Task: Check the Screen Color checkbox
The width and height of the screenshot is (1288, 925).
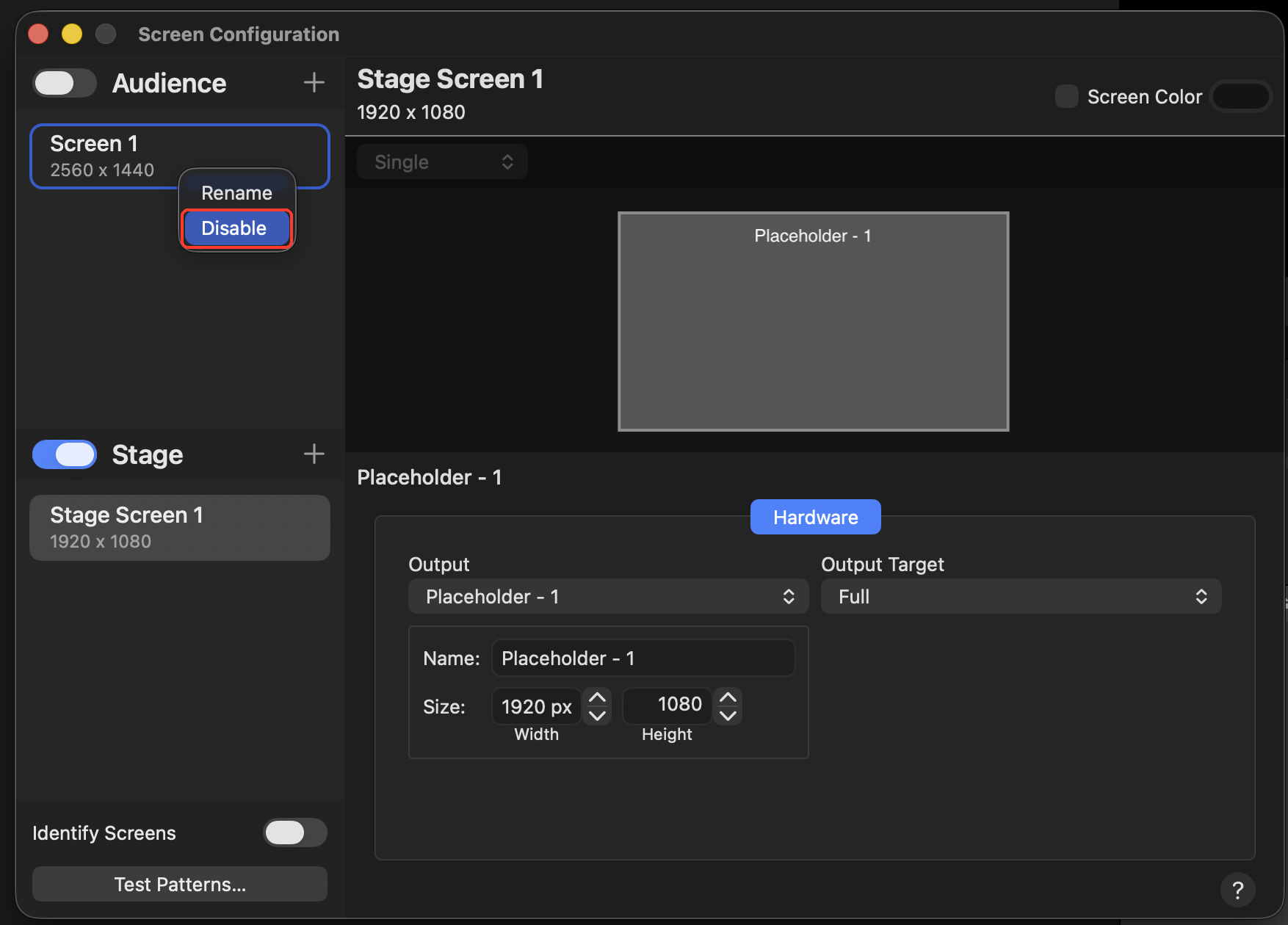Action: (x=1066, y=96)
